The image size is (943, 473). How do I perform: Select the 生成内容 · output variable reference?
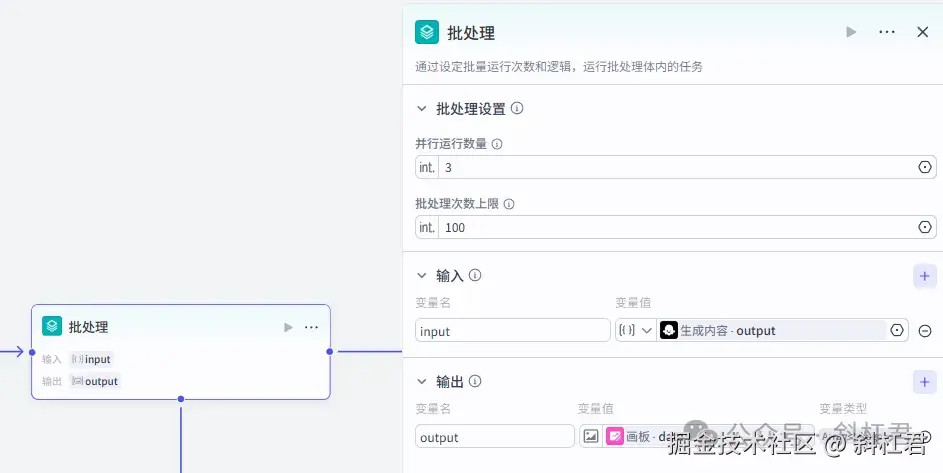[x=772, y=330]
